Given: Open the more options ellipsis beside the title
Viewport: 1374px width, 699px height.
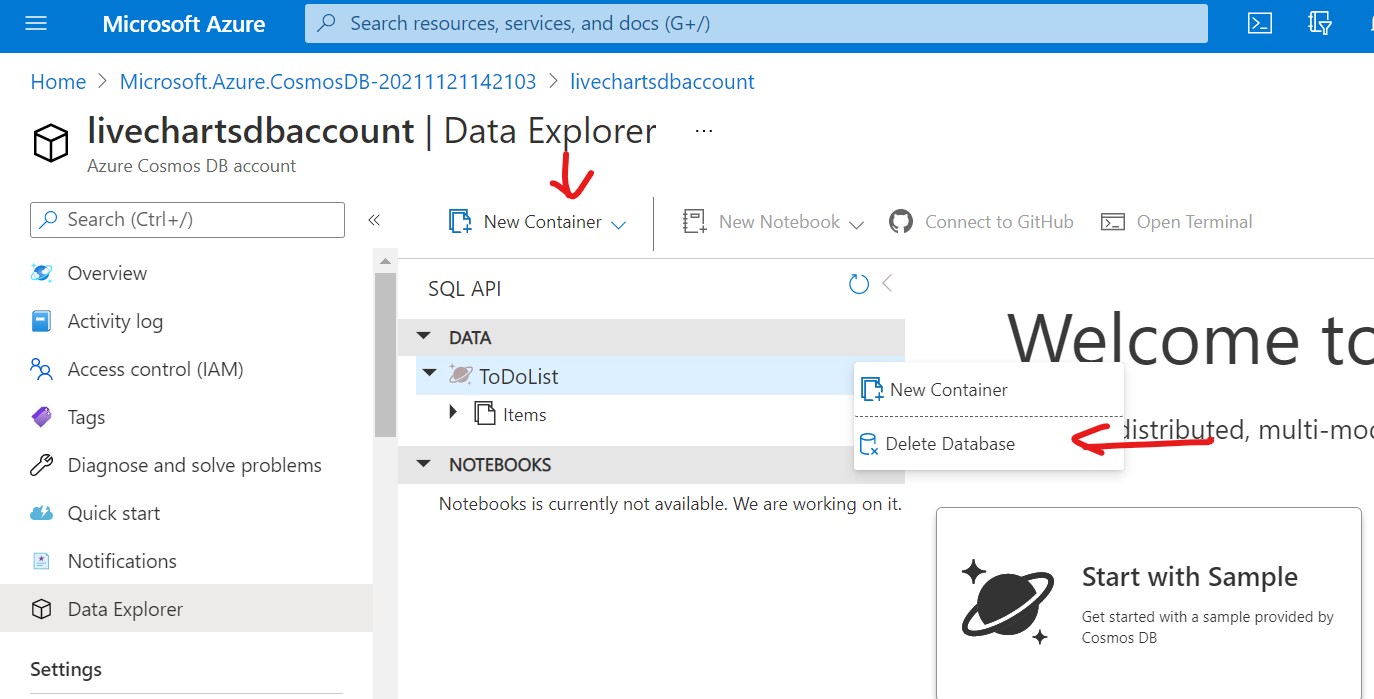Looking at the screenshot, I should pos(704,131).
